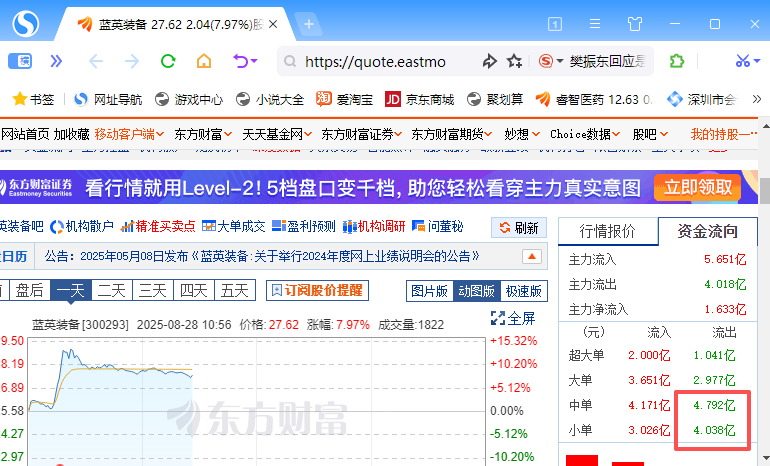This screenshot has height=466, width=770.
Task: Open the 蓝英装备 announcement link
Action: point(262,256)
